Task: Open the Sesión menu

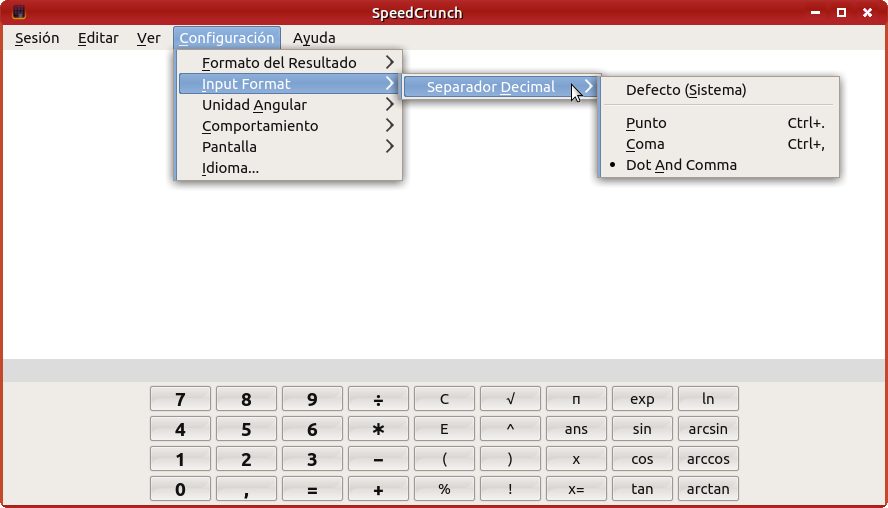Action: tap(37, 38)
